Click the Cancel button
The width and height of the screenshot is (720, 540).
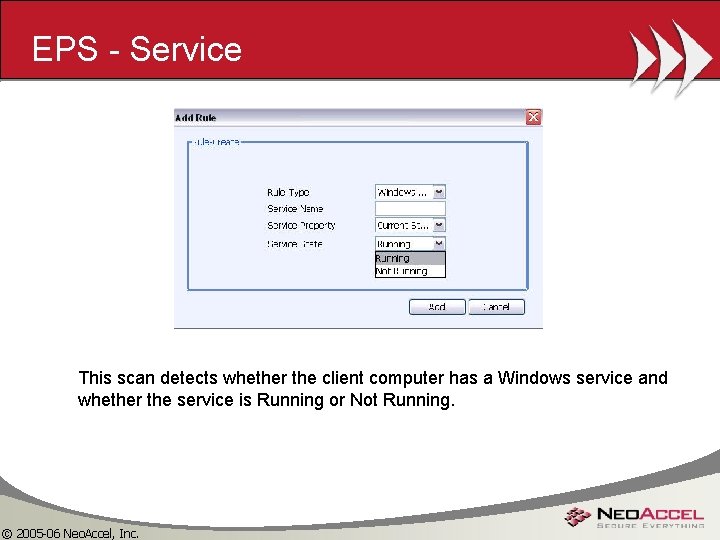point(496,307)
